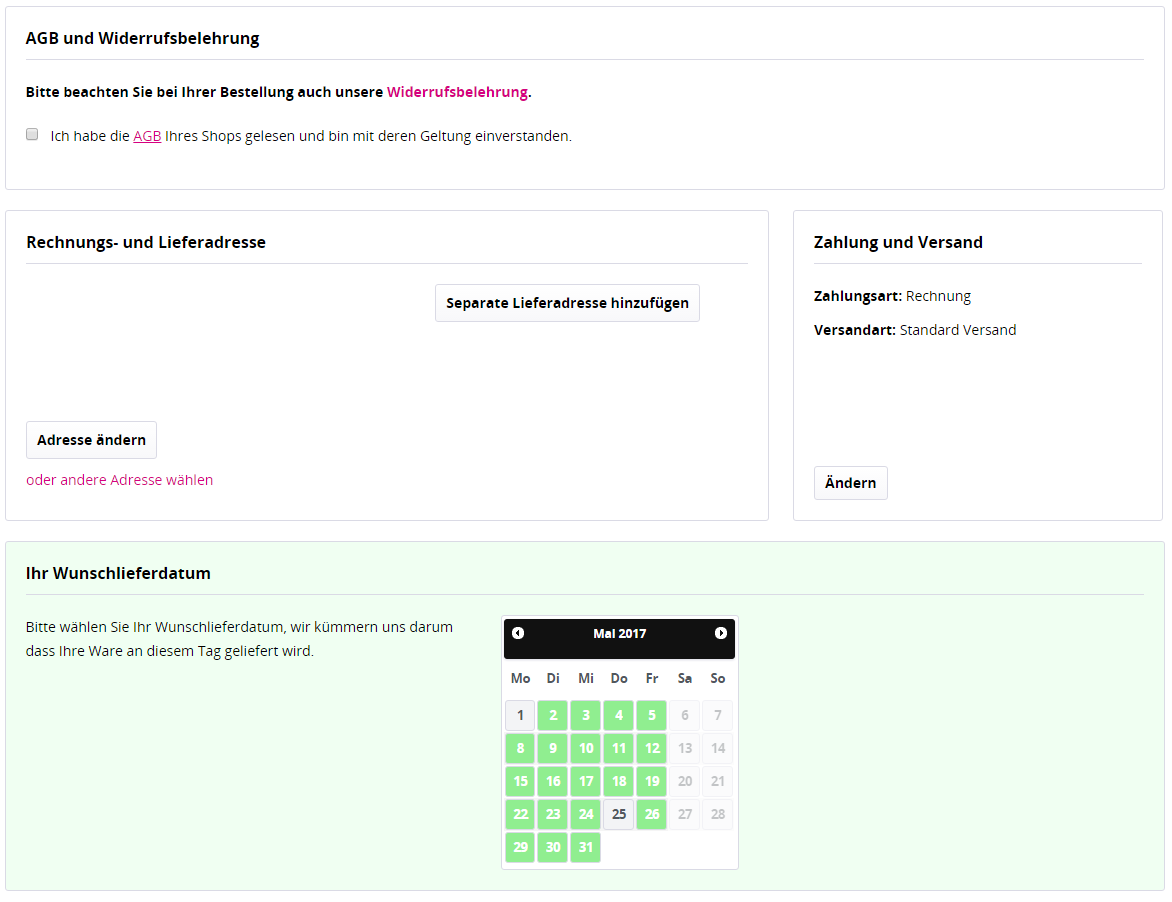Image resolution: width=1172 pixels, height=902 pixels.
Task: Go to next month in calendar
Action: pos(720,633)
